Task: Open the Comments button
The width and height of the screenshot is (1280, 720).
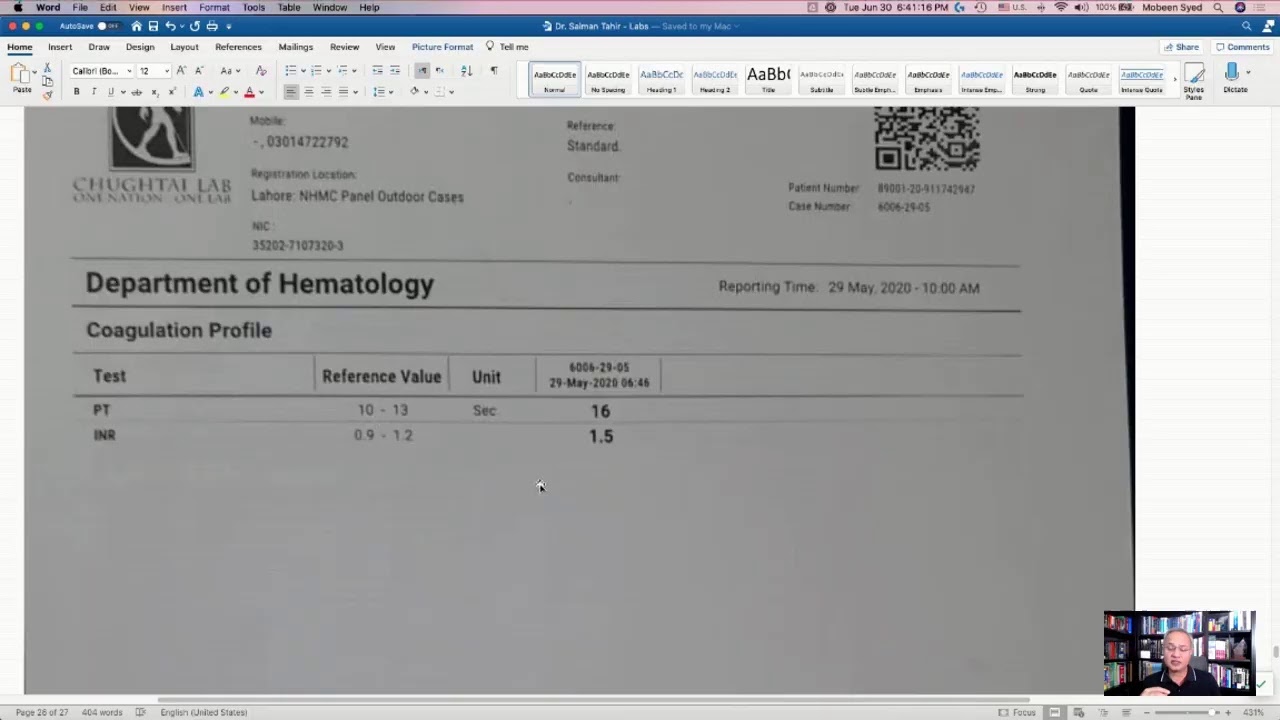Action: 1242,47
